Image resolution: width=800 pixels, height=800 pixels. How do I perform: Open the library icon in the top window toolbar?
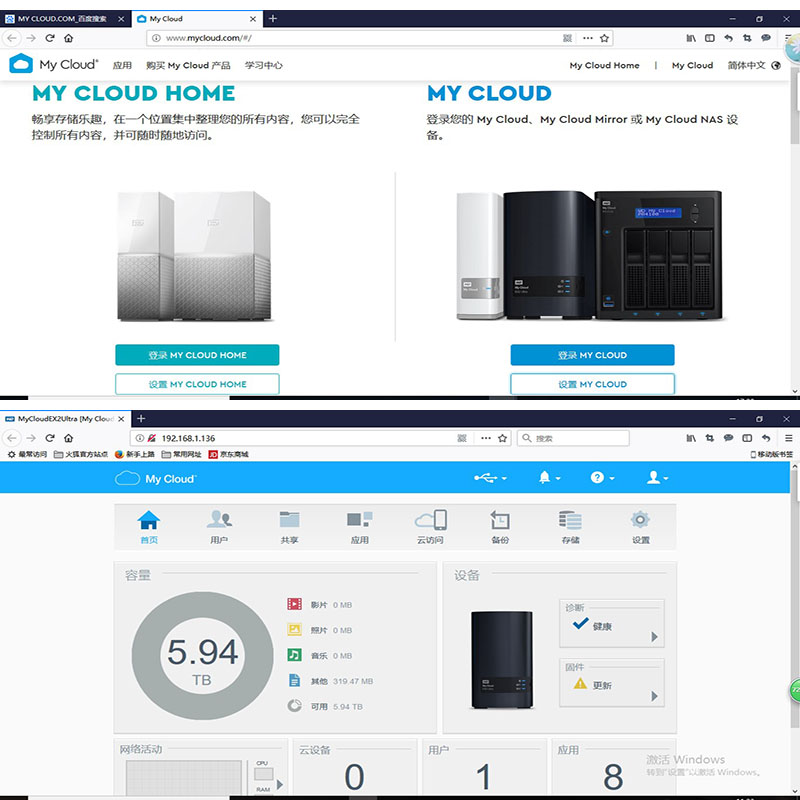[691, 38]
